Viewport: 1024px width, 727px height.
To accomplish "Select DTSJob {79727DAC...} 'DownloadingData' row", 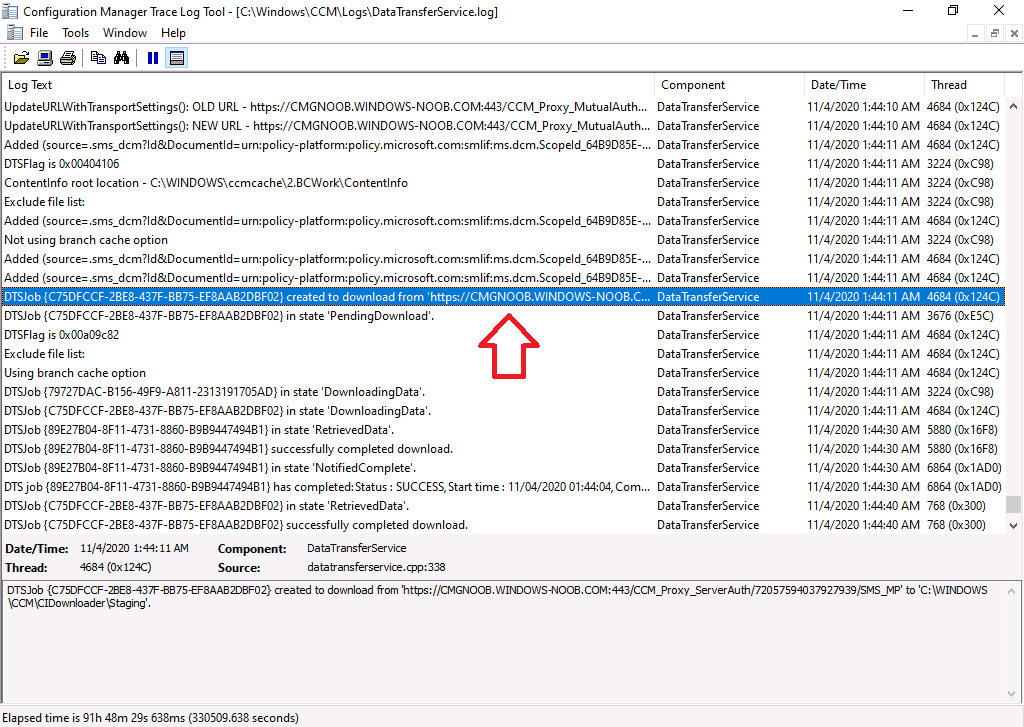I will (x=503, y=392).
